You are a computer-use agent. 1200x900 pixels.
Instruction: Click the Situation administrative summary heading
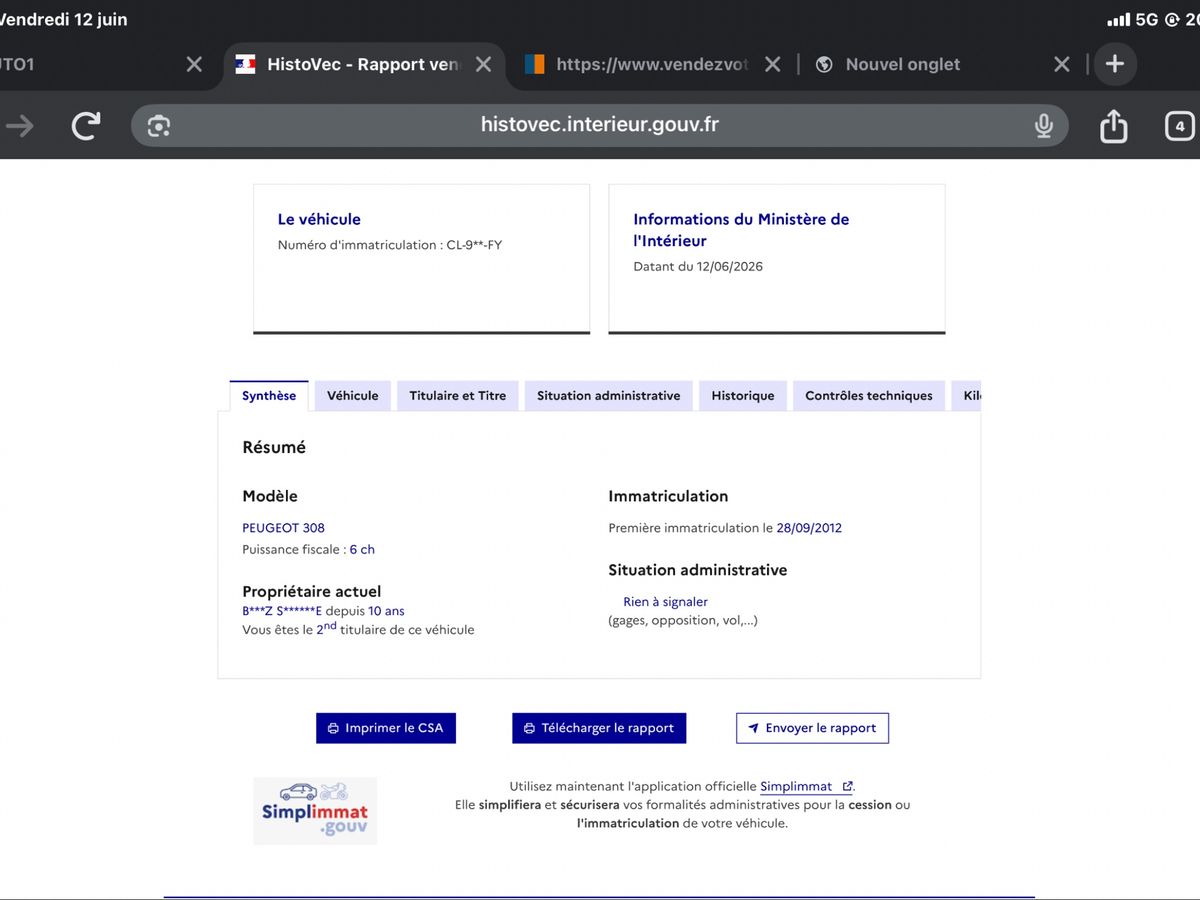pyautogui.click(x=698, y=570)
